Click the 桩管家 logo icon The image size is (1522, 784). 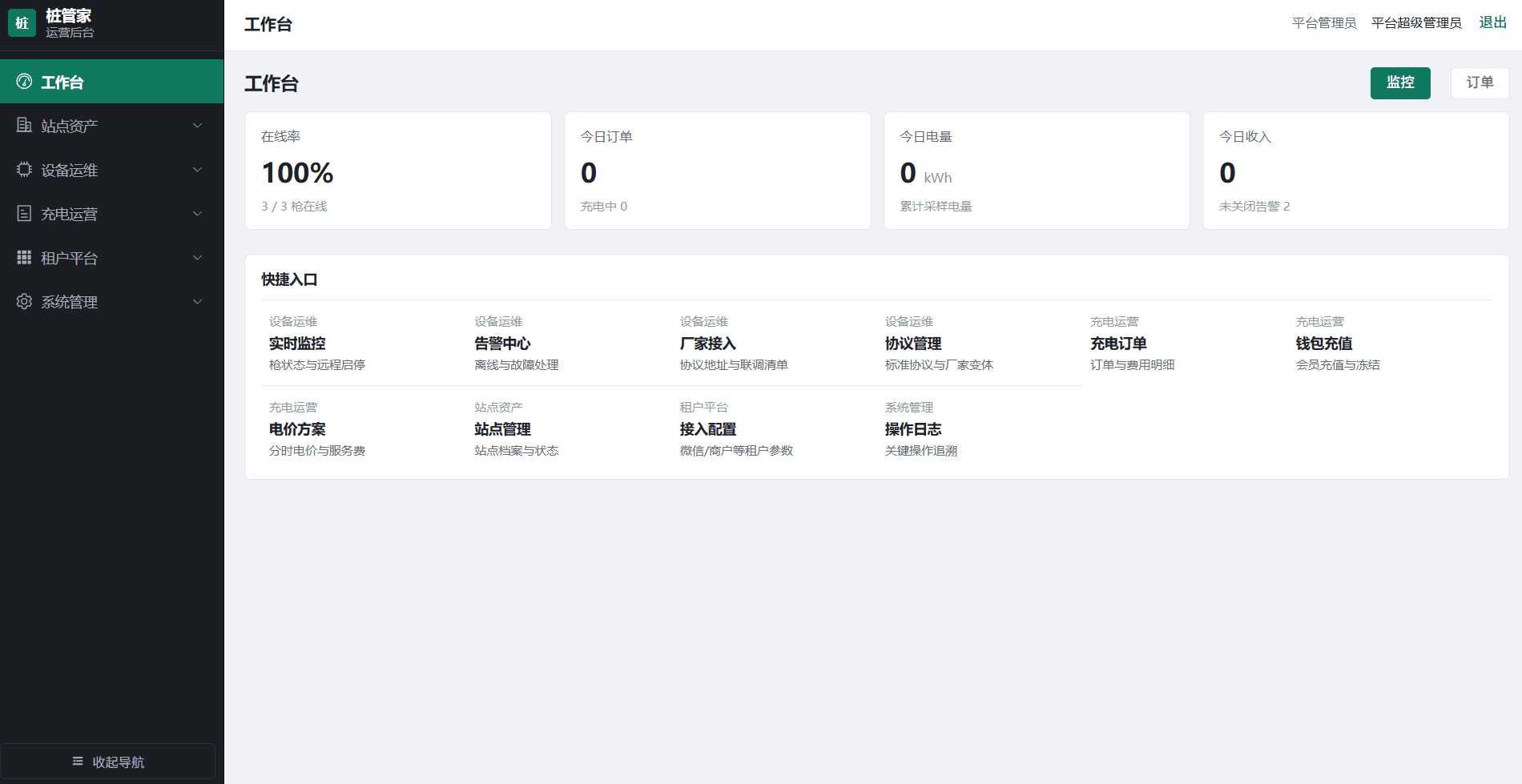point(22,23)
